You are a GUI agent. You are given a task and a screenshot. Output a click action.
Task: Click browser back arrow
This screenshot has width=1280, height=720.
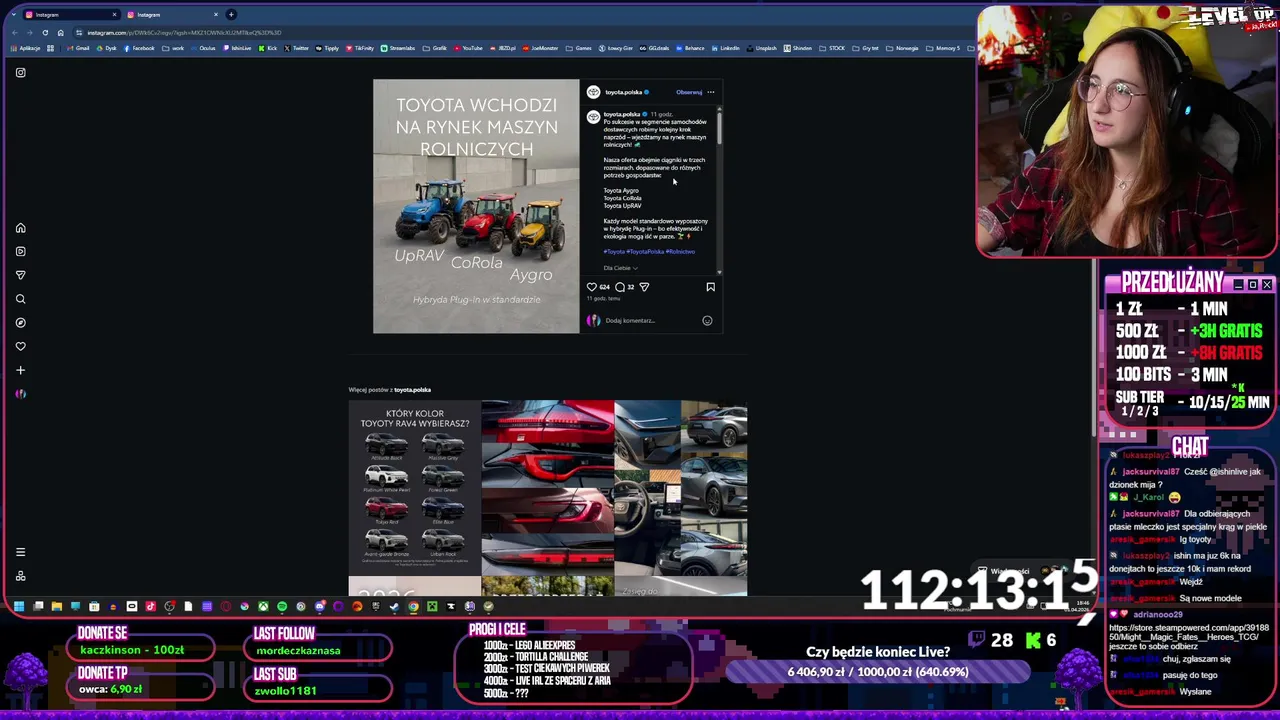[15, 32]
